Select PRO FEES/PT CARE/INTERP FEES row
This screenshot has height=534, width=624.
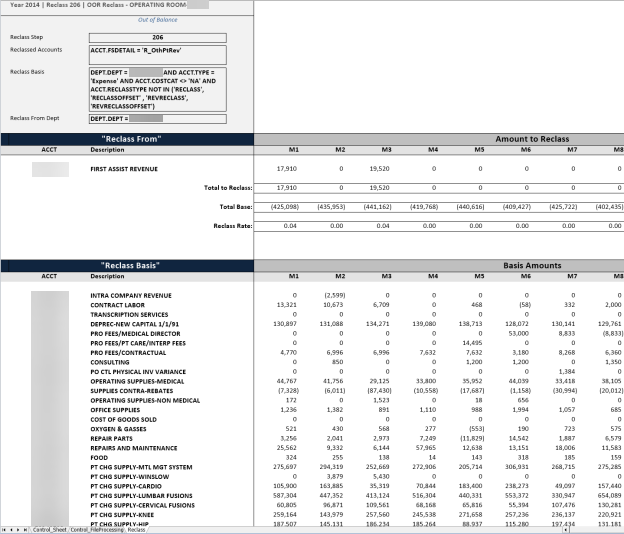[x=138, y=343]
